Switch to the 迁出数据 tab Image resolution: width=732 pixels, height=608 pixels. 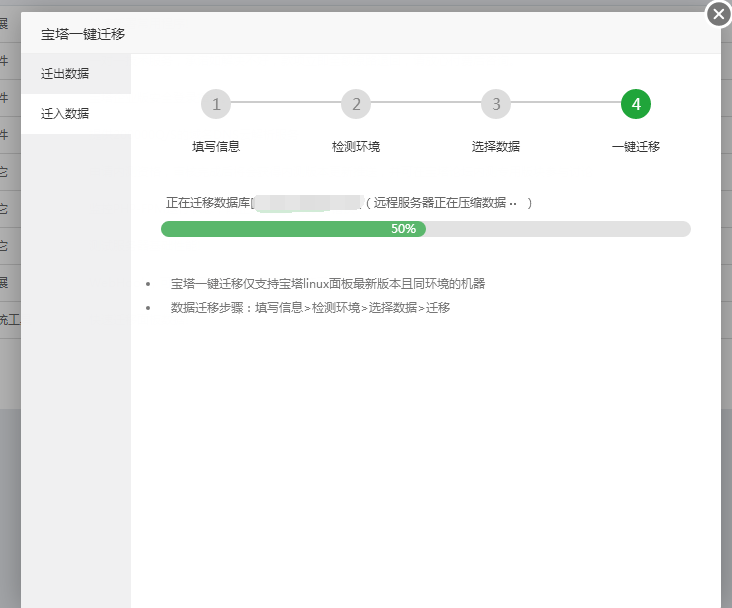click(76, 74)
